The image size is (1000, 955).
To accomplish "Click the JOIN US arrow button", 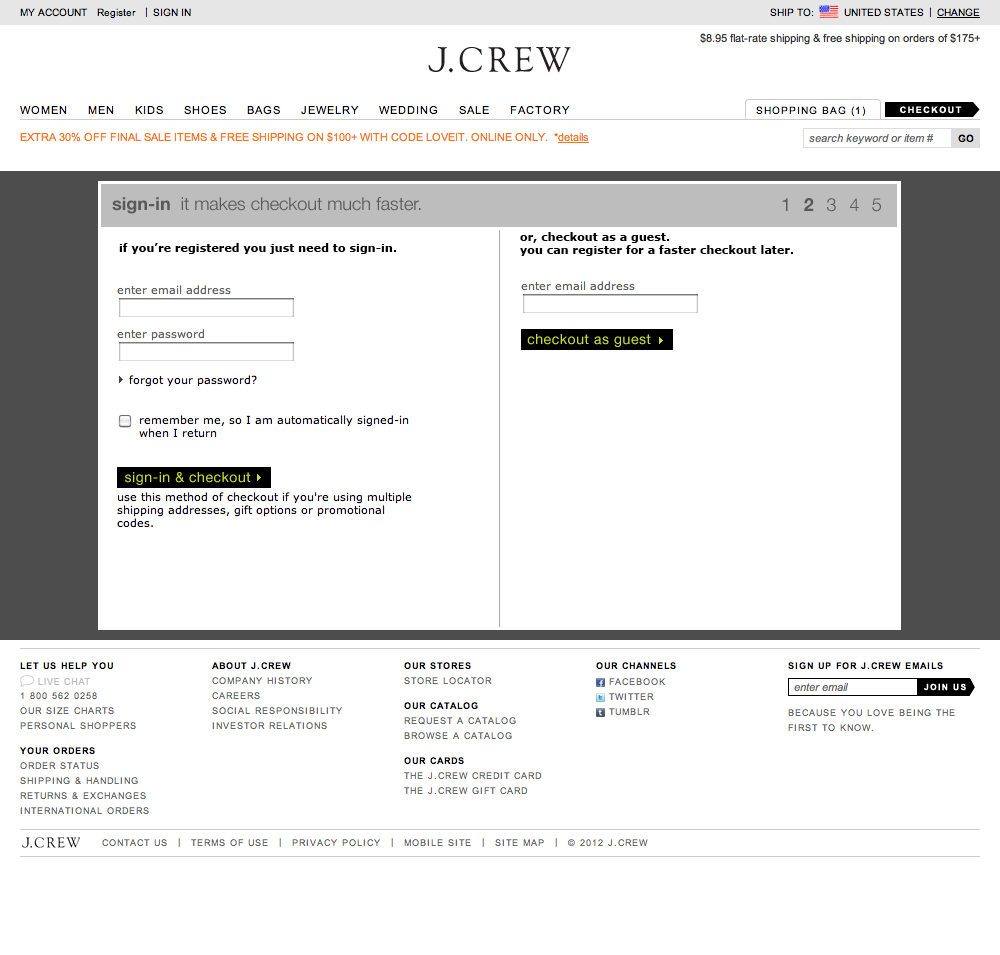I will (943, 687).
